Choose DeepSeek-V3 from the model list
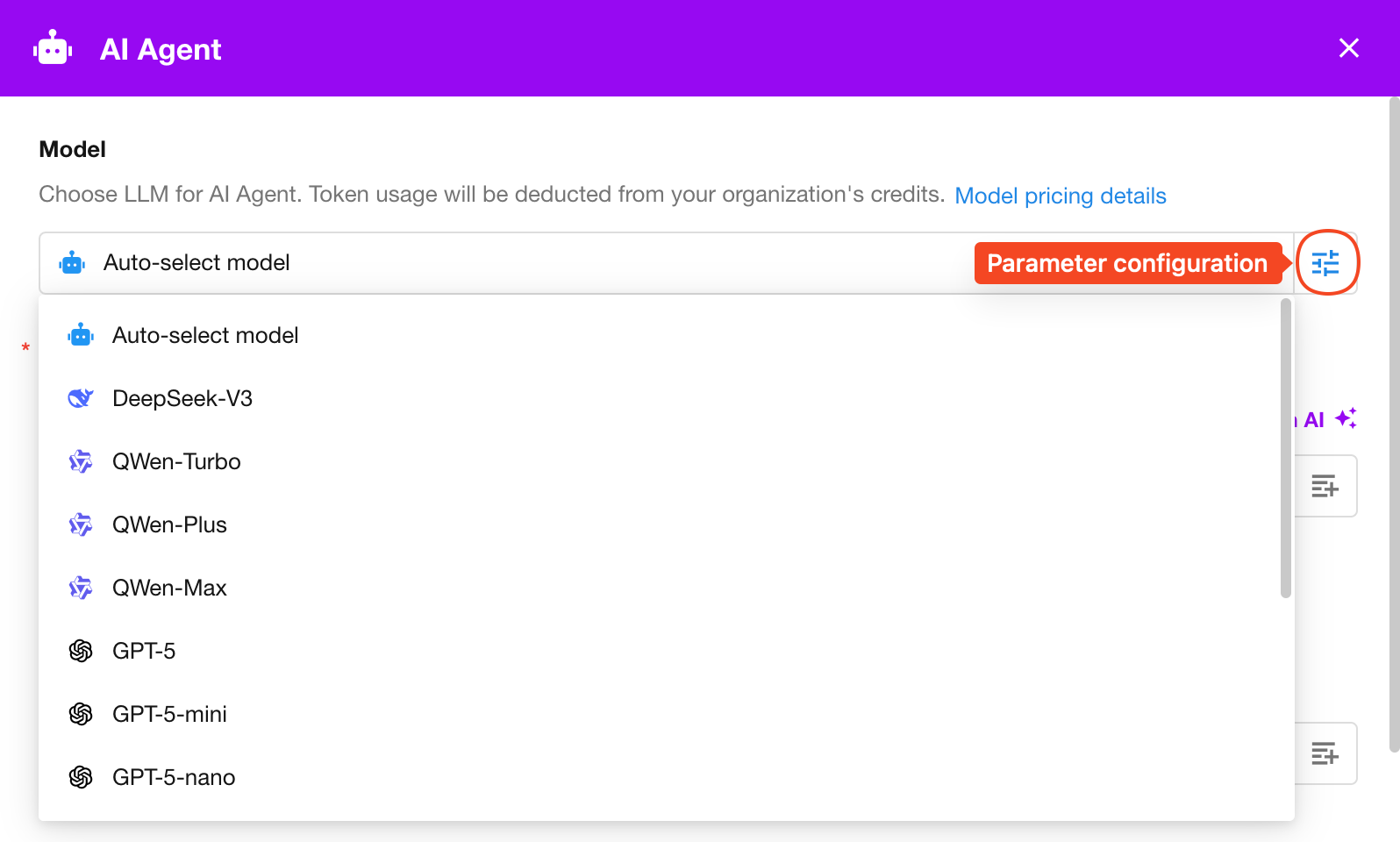Image resolution: width=1400 pixels, height=842 pixels. pyautogui.click(x=182, y=398)
